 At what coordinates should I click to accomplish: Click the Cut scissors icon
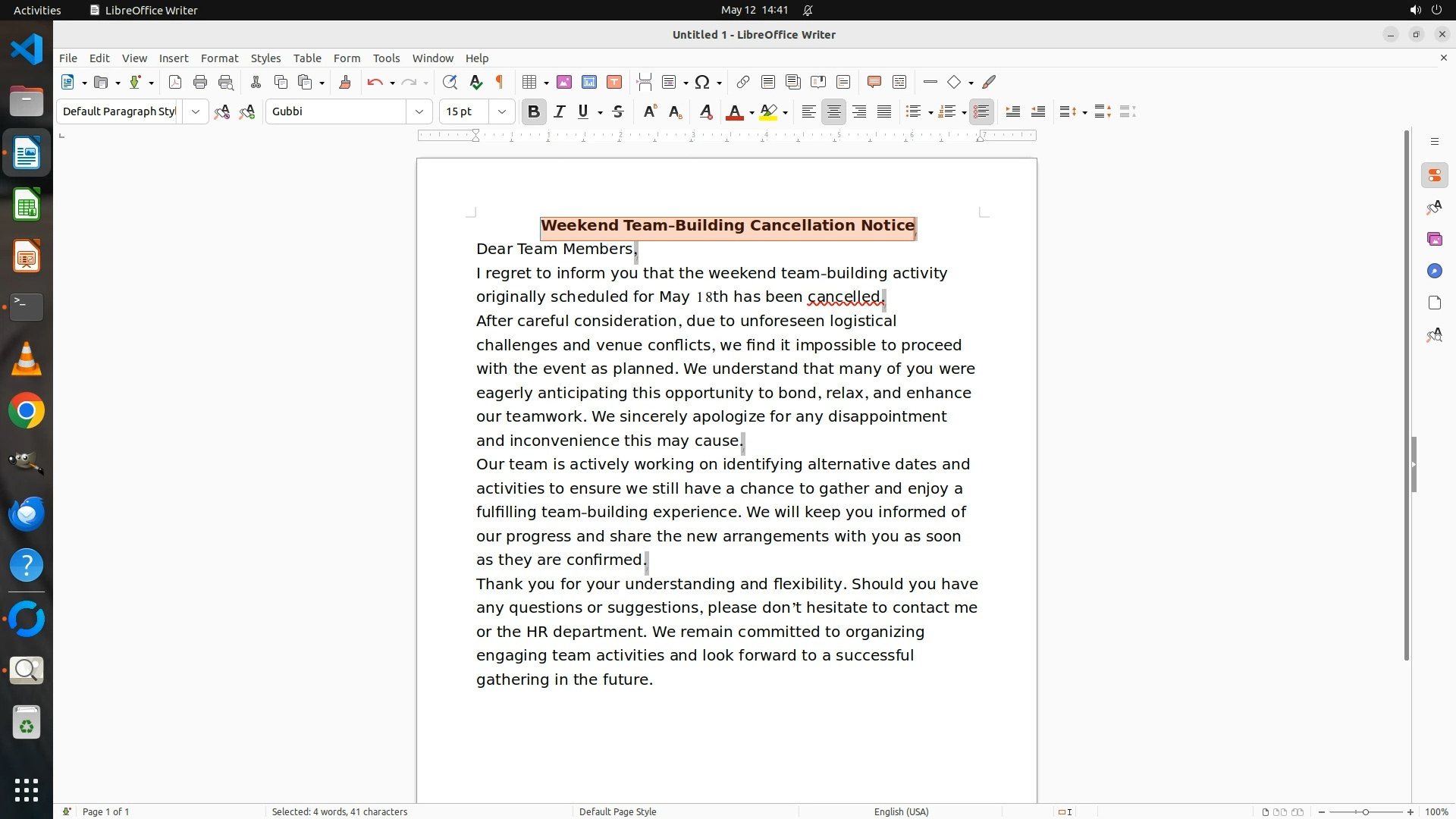[x=256, y=82]
